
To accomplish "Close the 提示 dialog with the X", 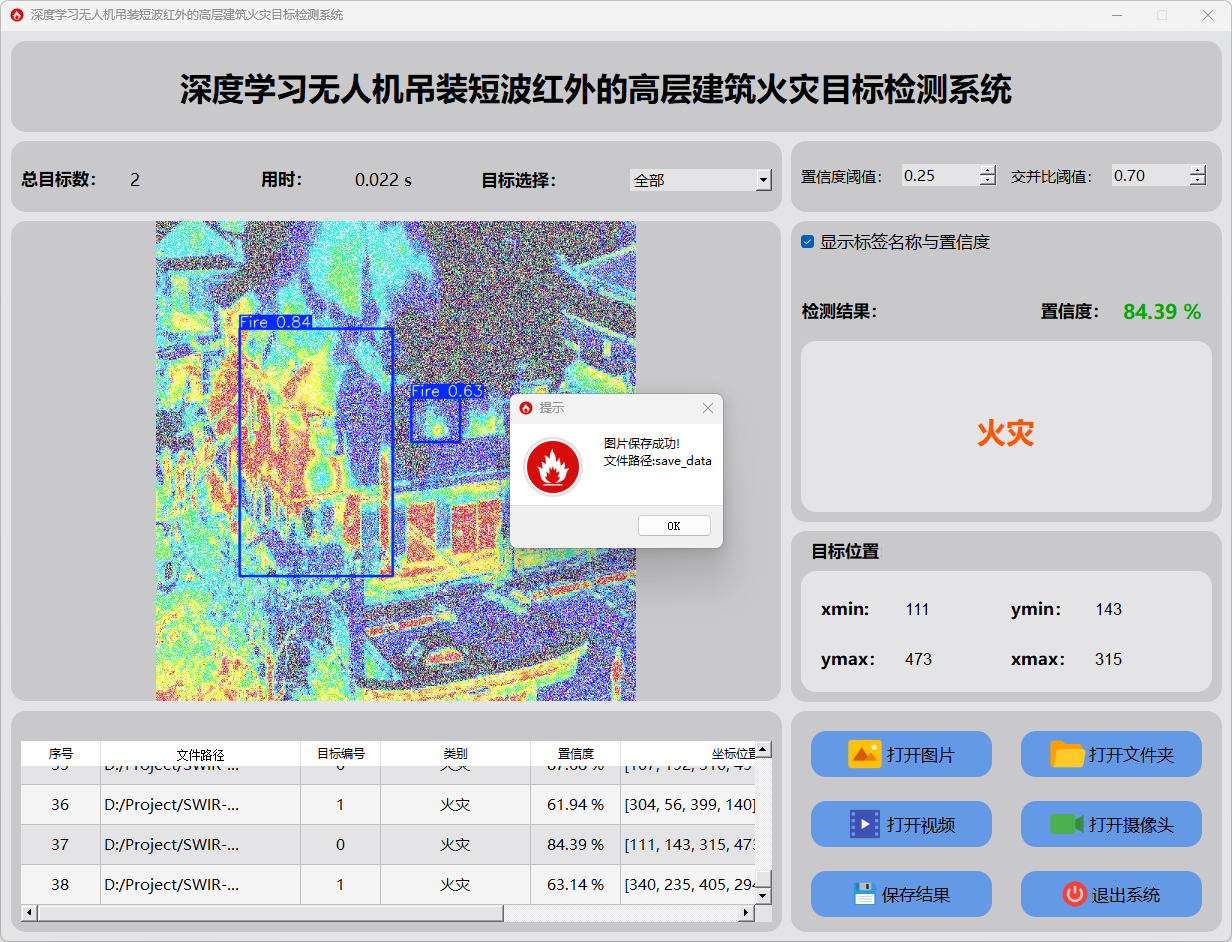I will (x=708, y=408).
